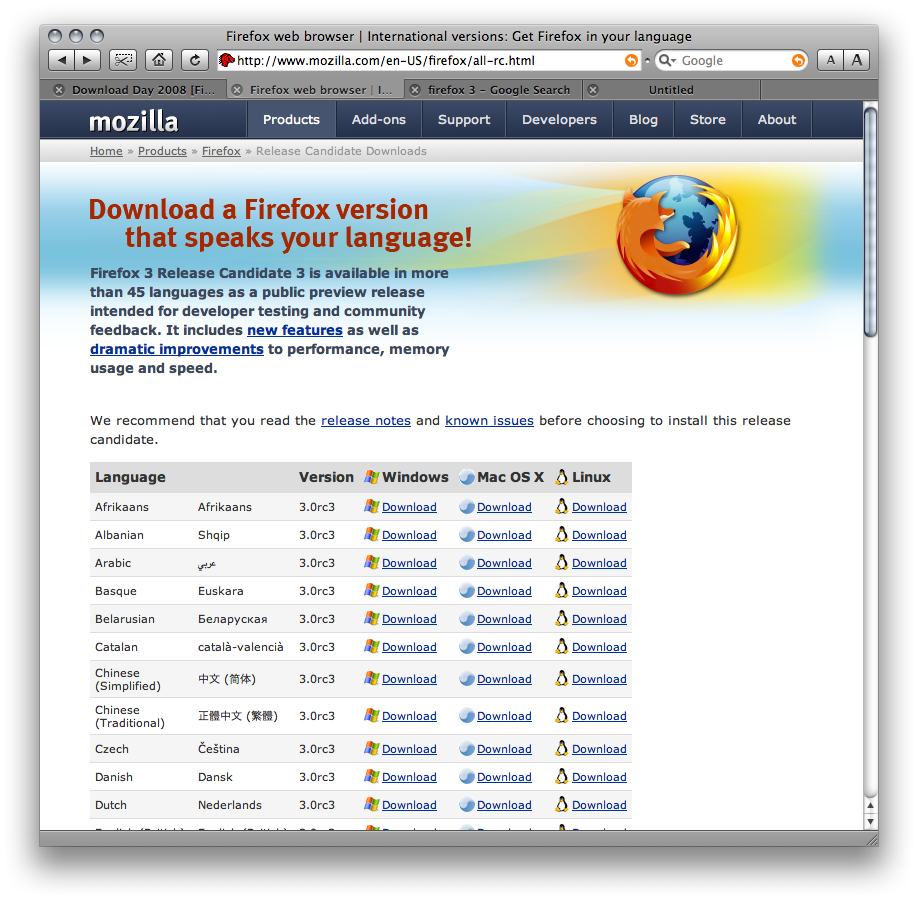Close the firefox 3 Google Search tab
Screen dimensions: 918x901
pyautogui.click(x=415, y=90)
